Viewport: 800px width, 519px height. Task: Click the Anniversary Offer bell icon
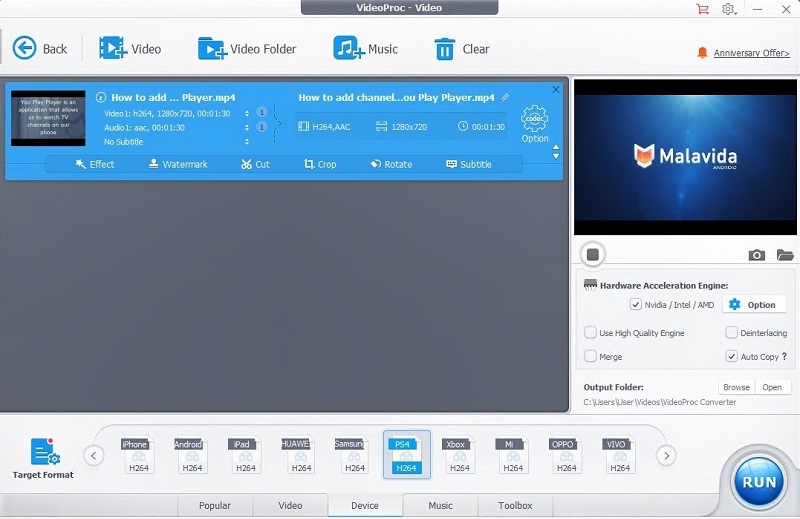pyautogui.click(x=702, y=53)
